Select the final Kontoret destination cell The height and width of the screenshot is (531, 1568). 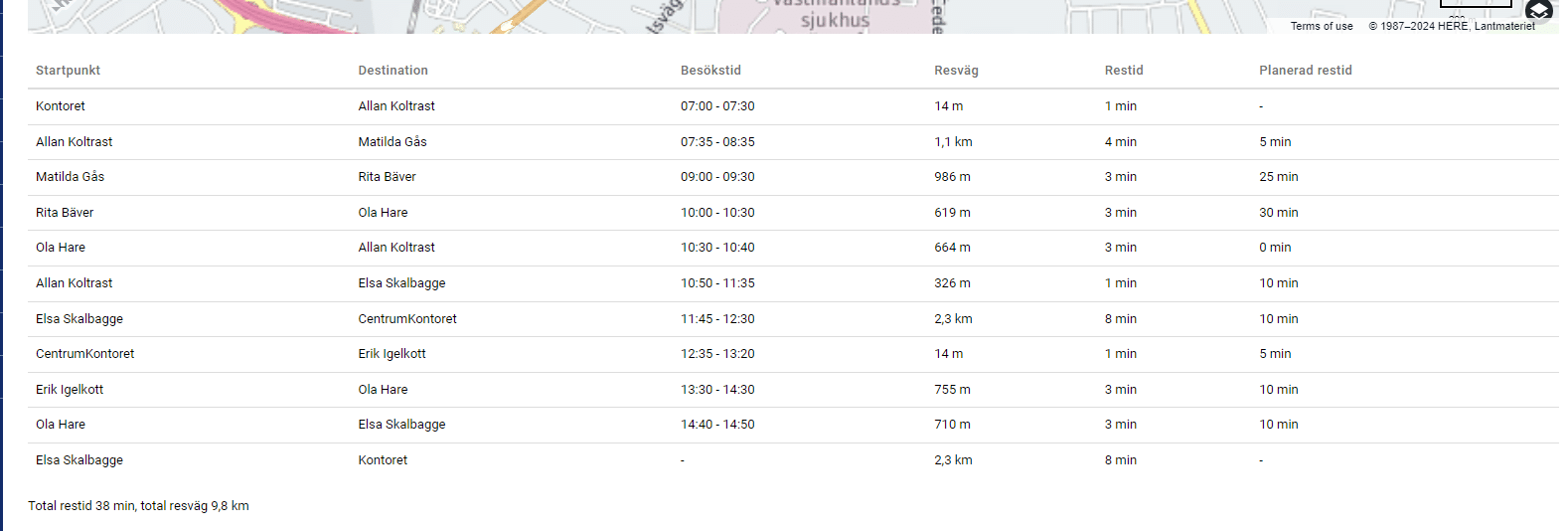coord(383,460)
